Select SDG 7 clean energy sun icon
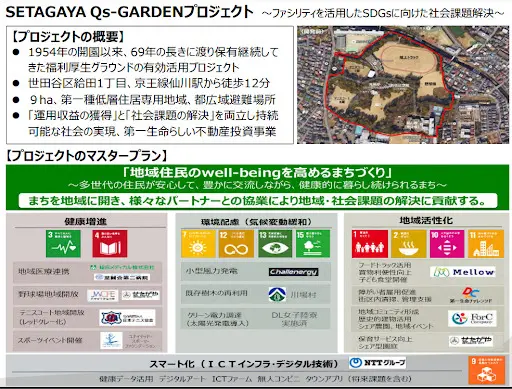The width and height of the screenshot is (512, 389). click(x=198, y=244)
